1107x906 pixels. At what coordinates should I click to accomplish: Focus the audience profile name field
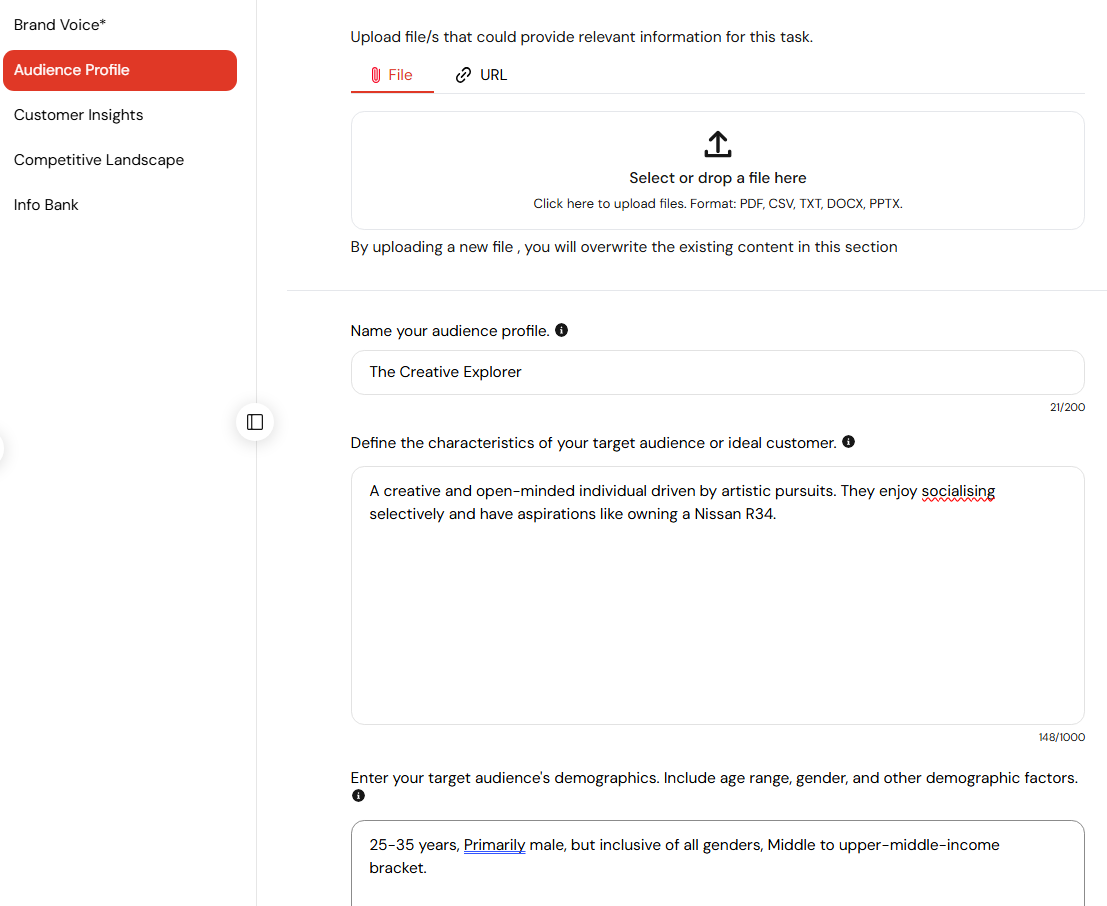[x=717, y=372]
